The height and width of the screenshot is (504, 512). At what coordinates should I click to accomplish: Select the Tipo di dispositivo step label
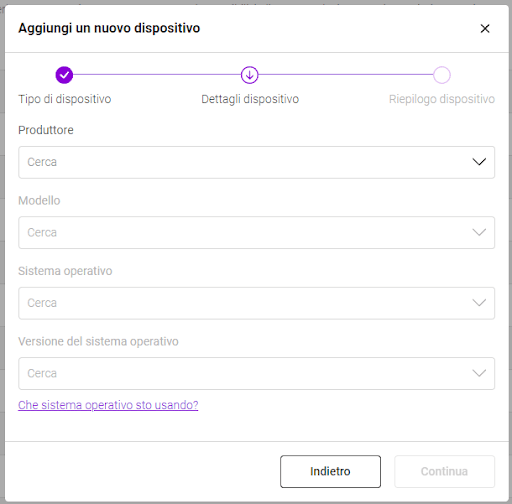tap(65, 99)
